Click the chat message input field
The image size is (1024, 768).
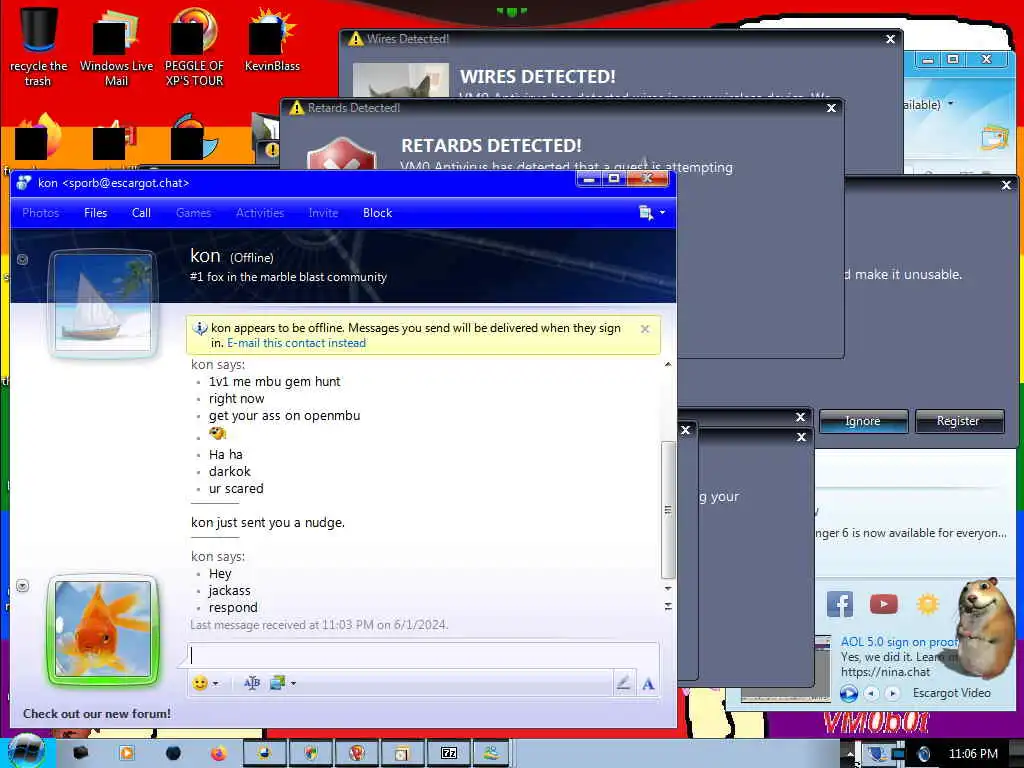click(x=423, y=656)
